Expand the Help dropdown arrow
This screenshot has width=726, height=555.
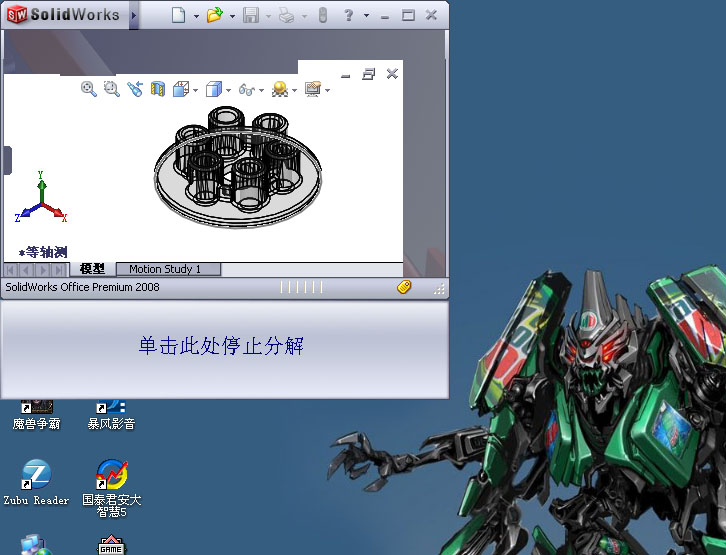366,16
